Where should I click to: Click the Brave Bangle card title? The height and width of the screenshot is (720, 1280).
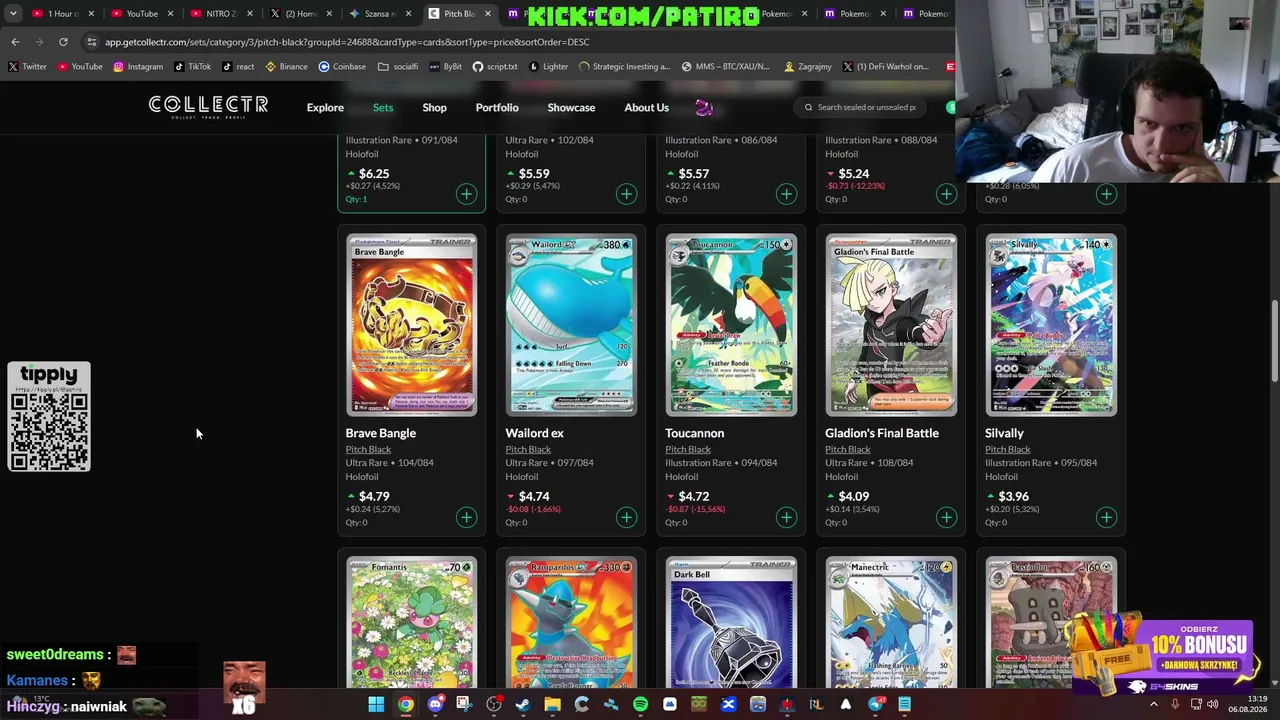[x=381, y=433]
